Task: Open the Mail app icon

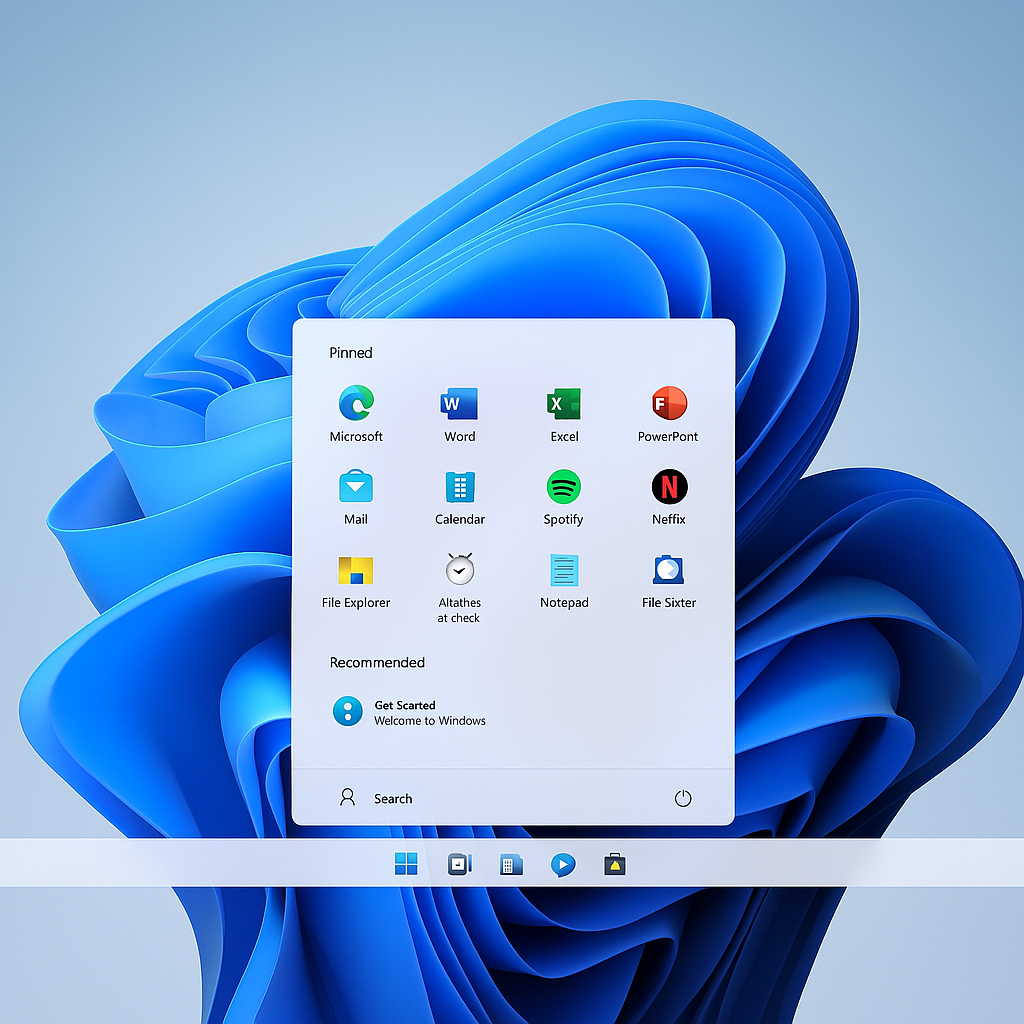Action: click(356, 487)
